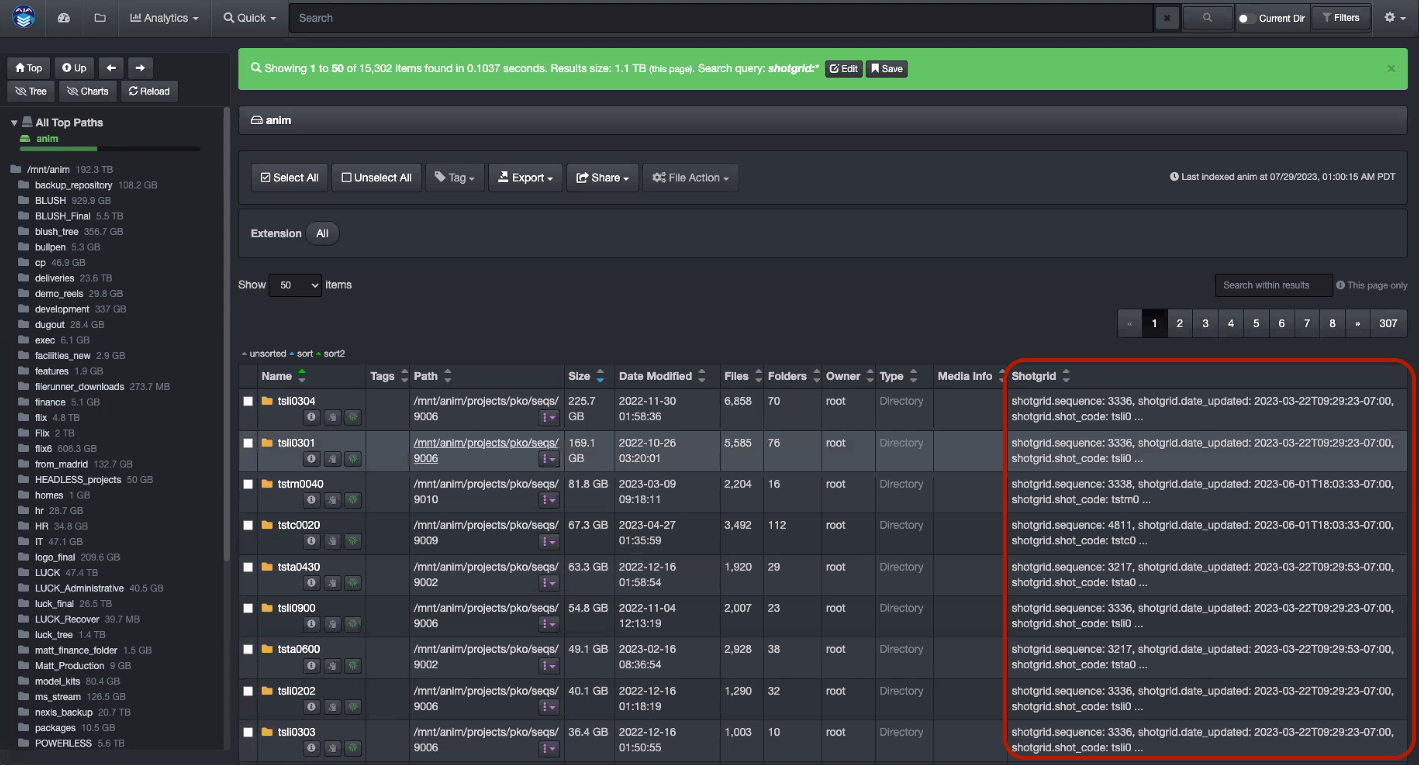Click Select All above the results table

coord(289,177)
